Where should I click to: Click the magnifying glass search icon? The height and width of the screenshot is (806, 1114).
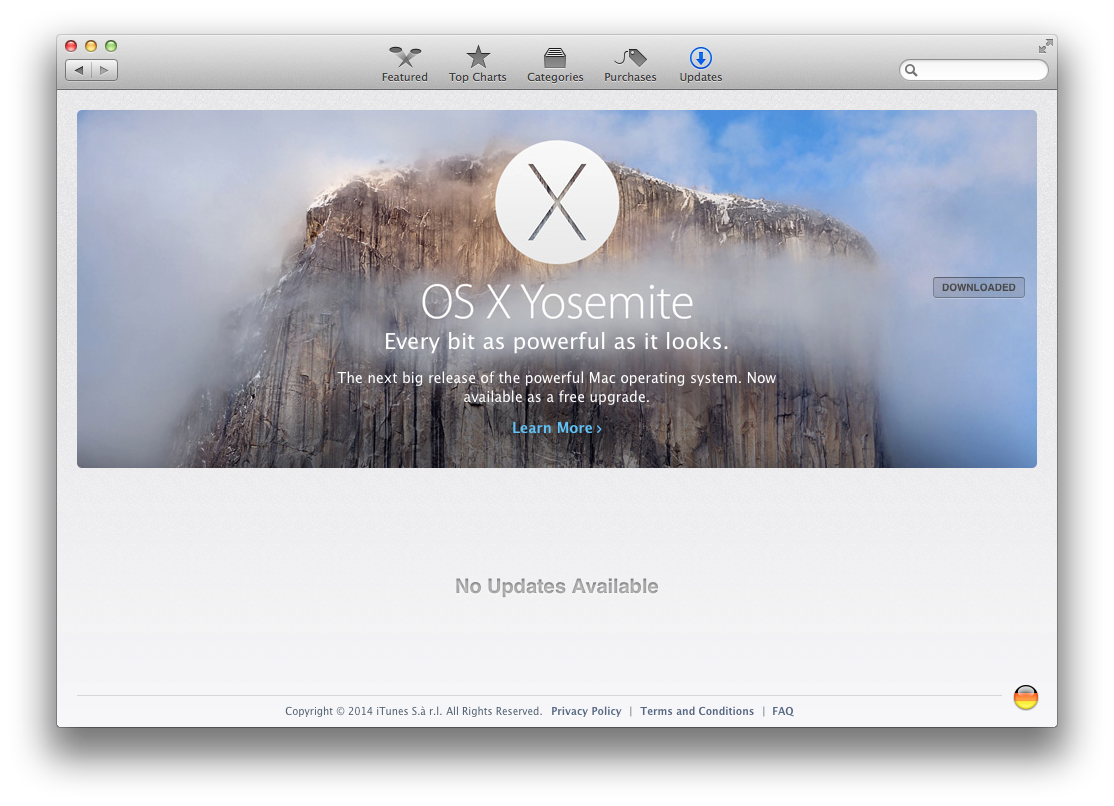(912, 70)
